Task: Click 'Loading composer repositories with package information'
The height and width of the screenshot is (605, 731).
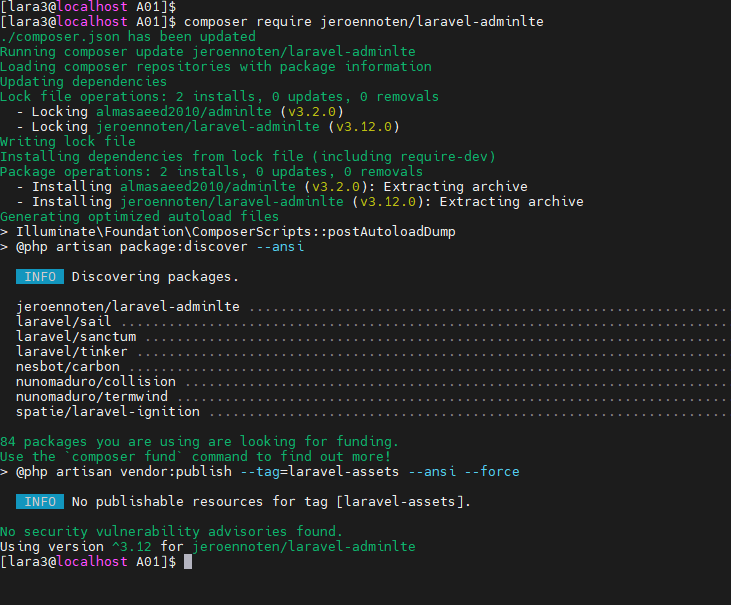Action: [216, 67]
